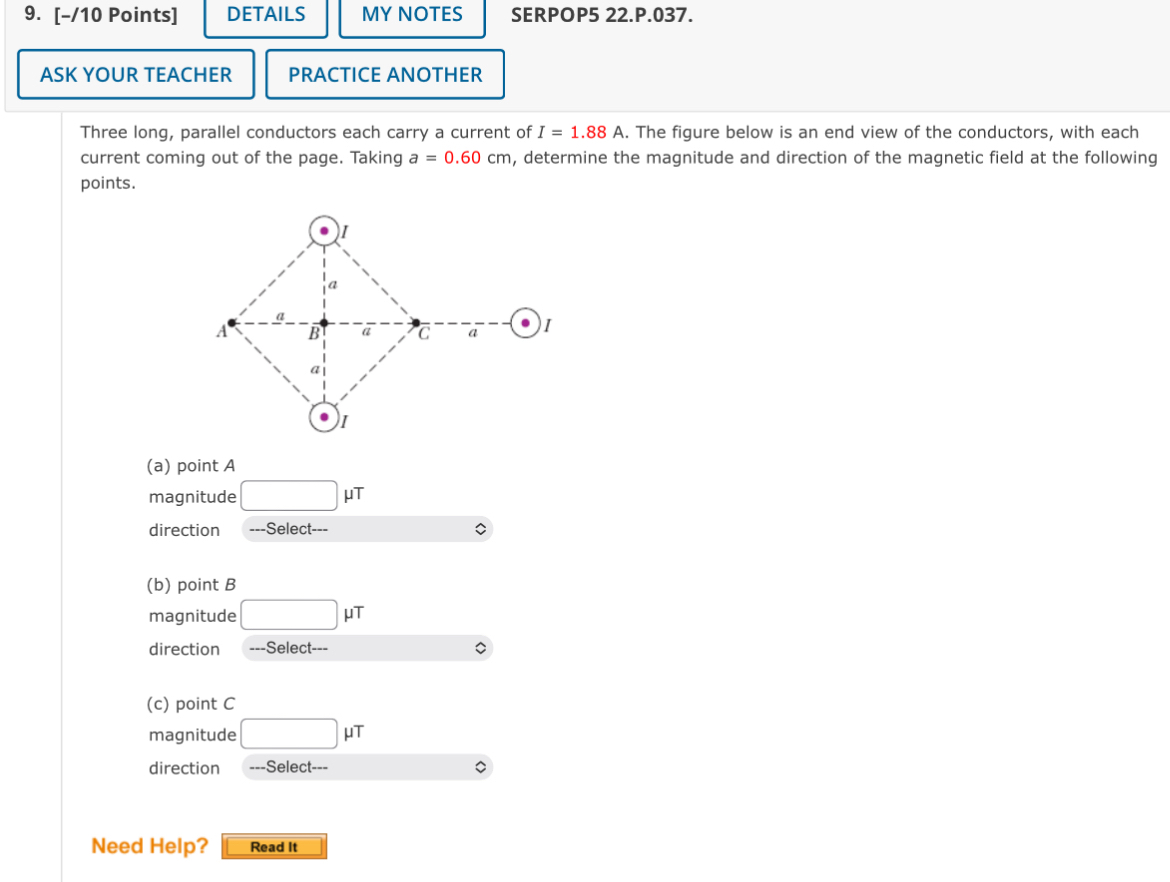Open the direction dropdown for point A
Viewport: 1170px width, 882px height.
(366, 529)
